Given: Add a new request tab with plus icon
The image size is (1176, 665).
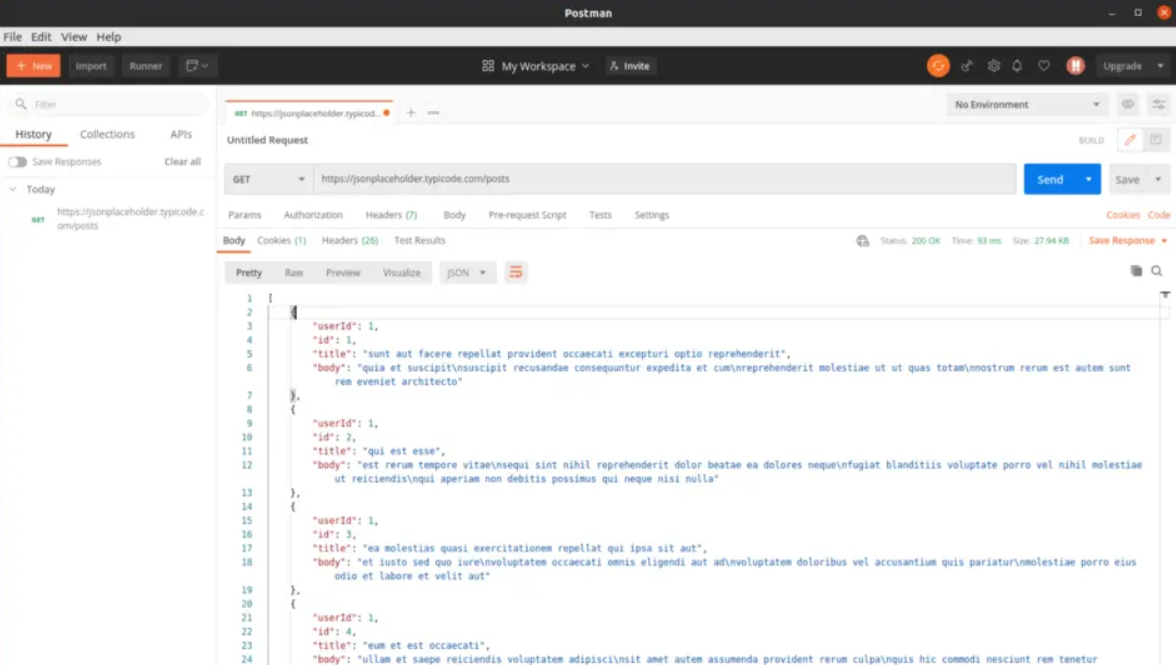Looking at the screenshot, I should [410, 112].
